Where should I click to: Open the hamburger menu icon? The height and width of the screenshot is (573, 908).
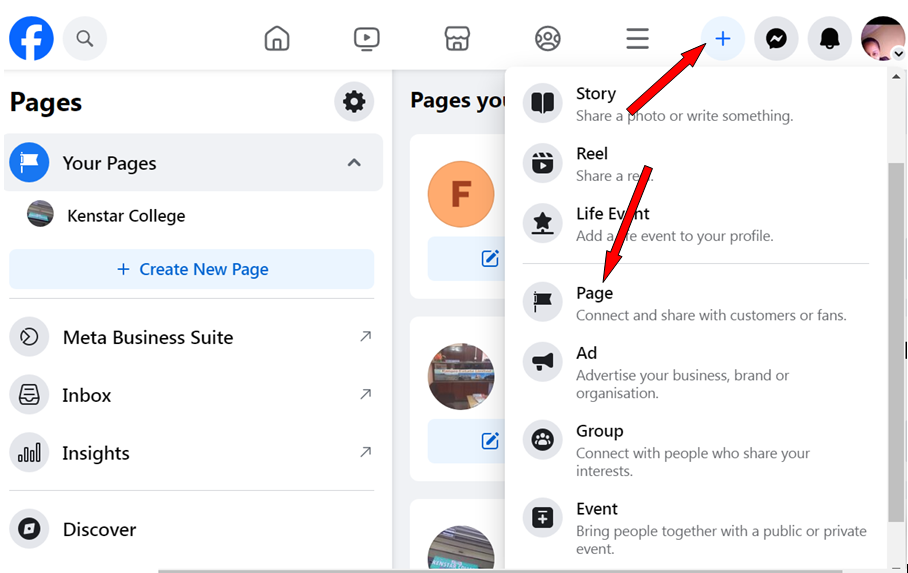[637, 39]
